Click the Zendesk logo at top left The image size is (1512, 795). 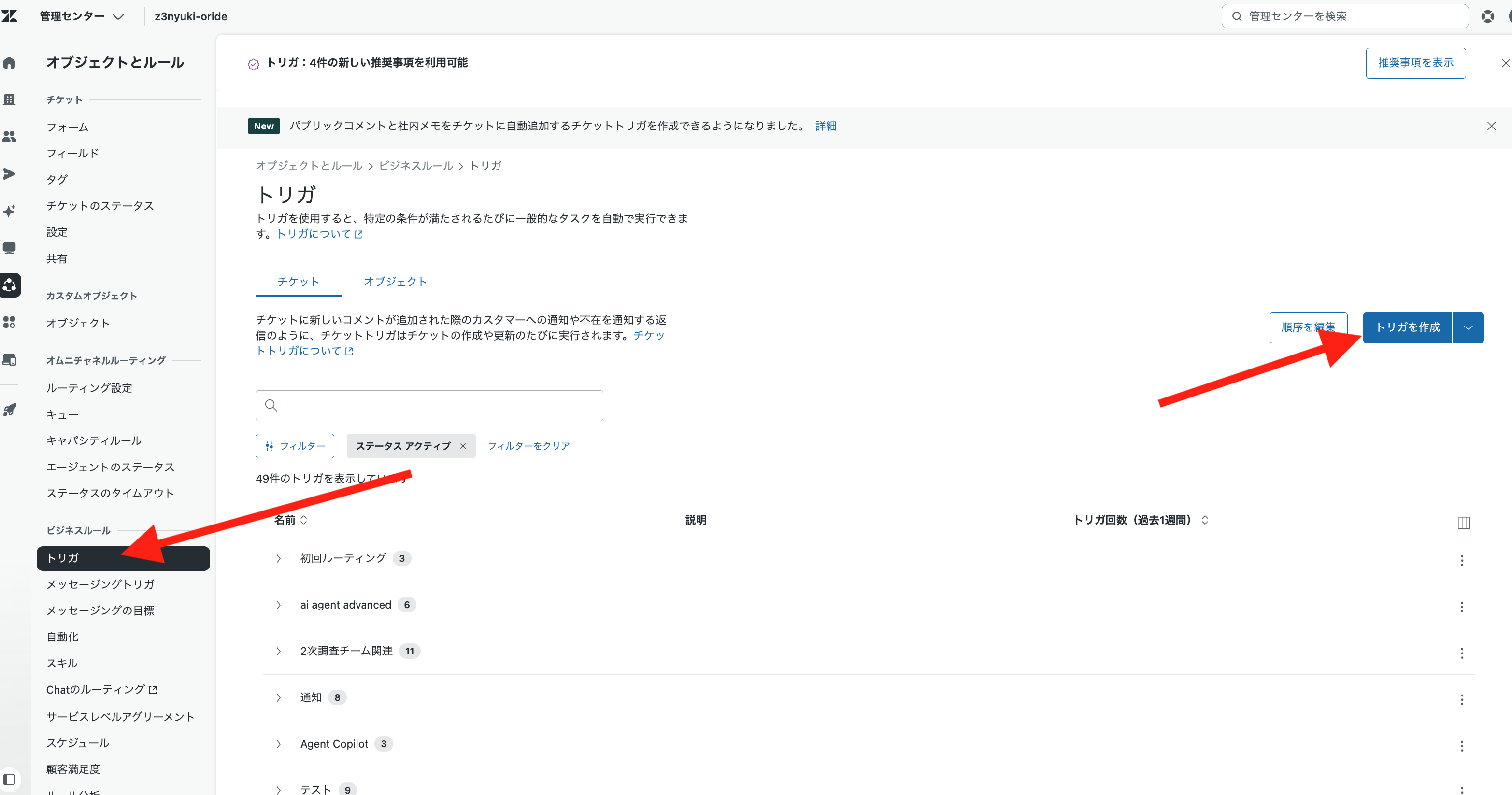coord(9,16)
